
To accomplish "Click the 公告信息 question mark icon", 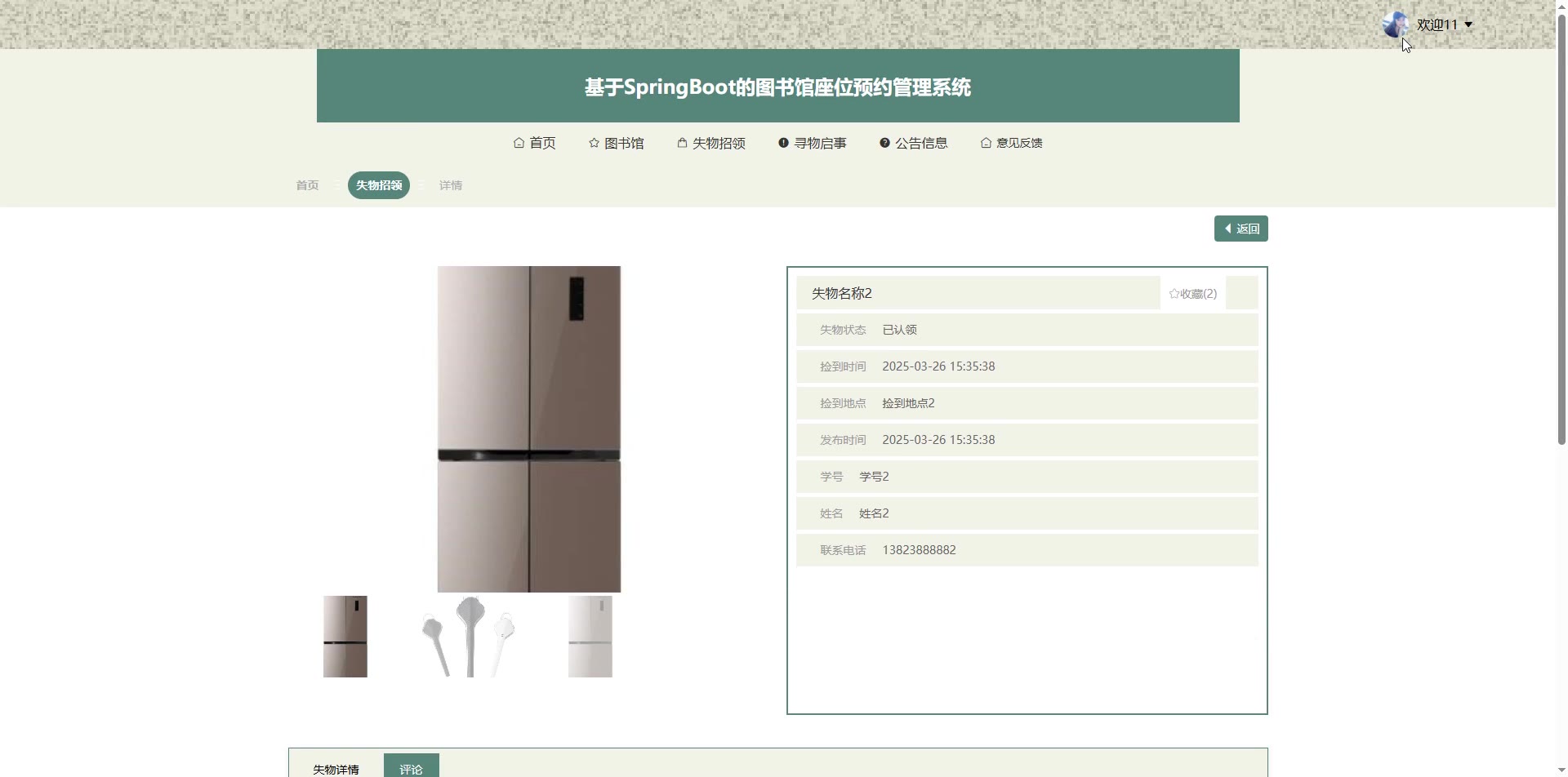I will pos(884,143).
